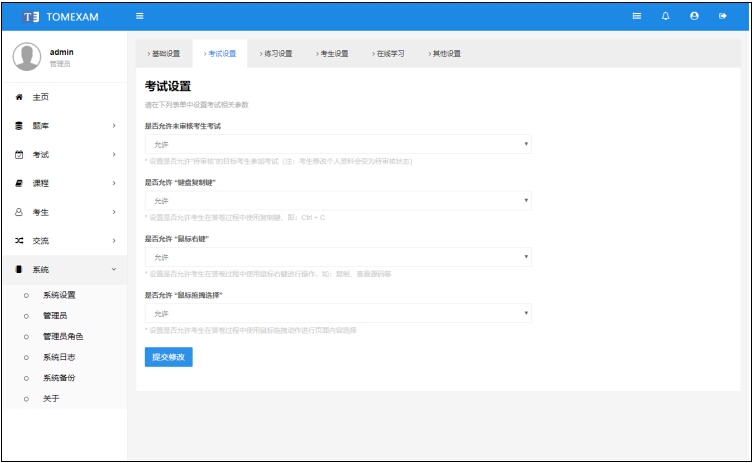Expand 题库 chevron in sidebar

(114, 125)
